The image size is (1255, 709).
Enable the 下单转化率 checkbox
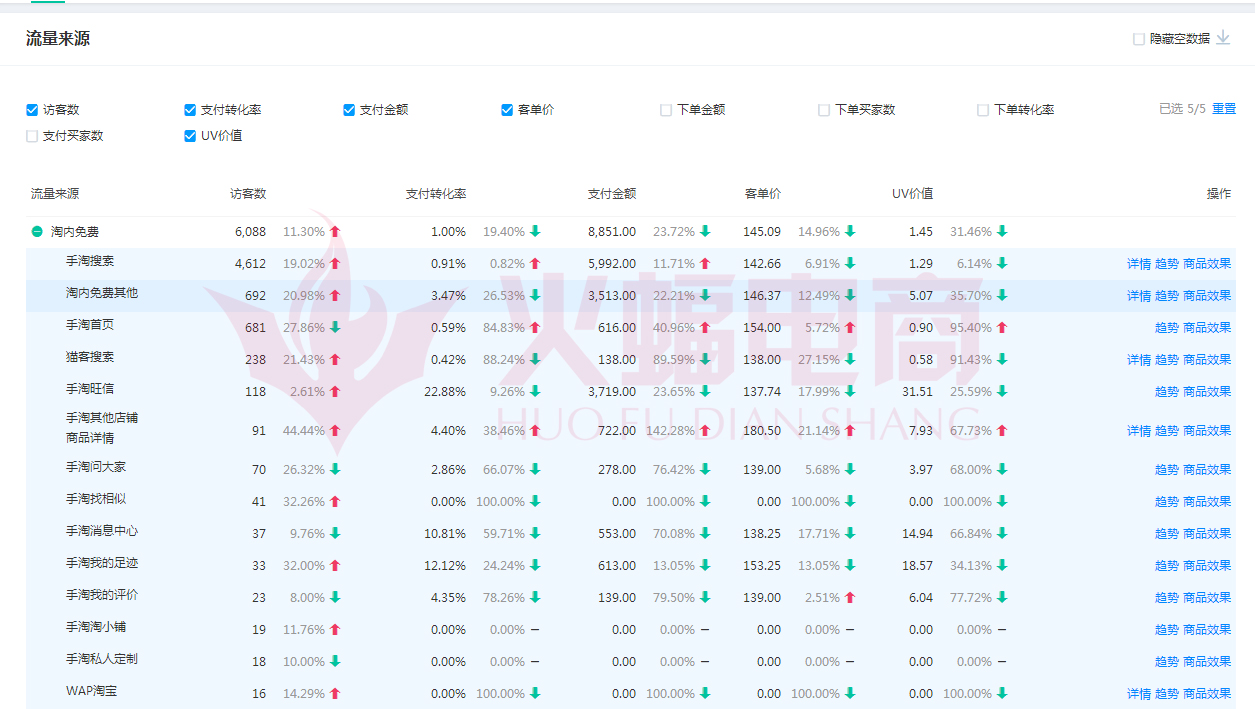(983, 110)
